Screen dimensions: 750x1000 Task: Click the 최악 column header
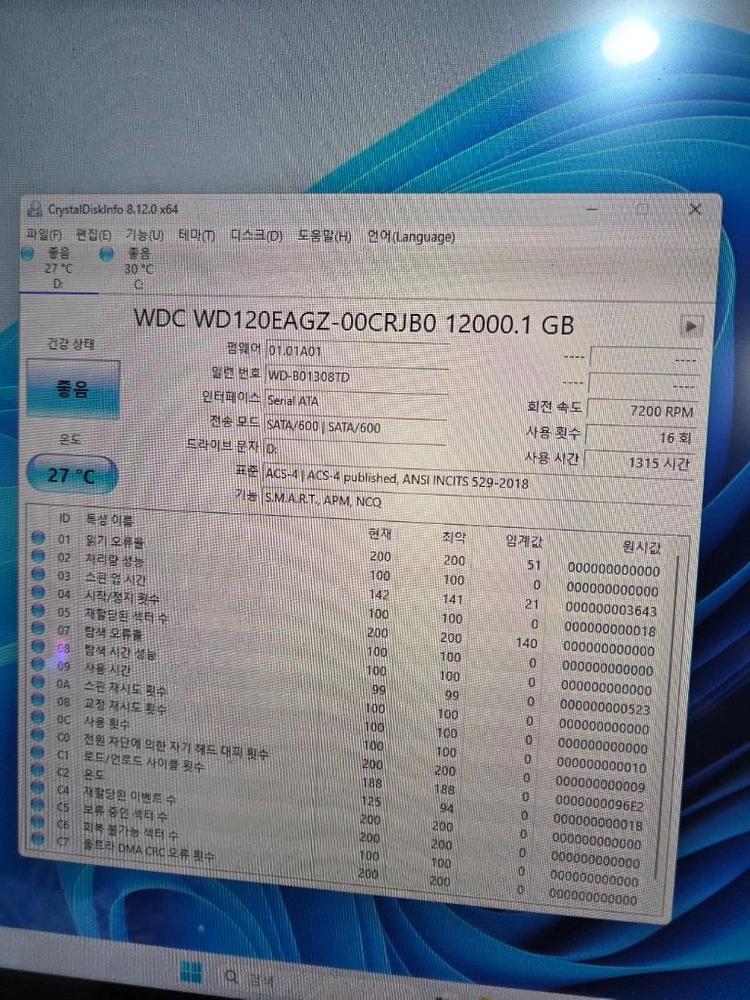(x=454, y=538)
